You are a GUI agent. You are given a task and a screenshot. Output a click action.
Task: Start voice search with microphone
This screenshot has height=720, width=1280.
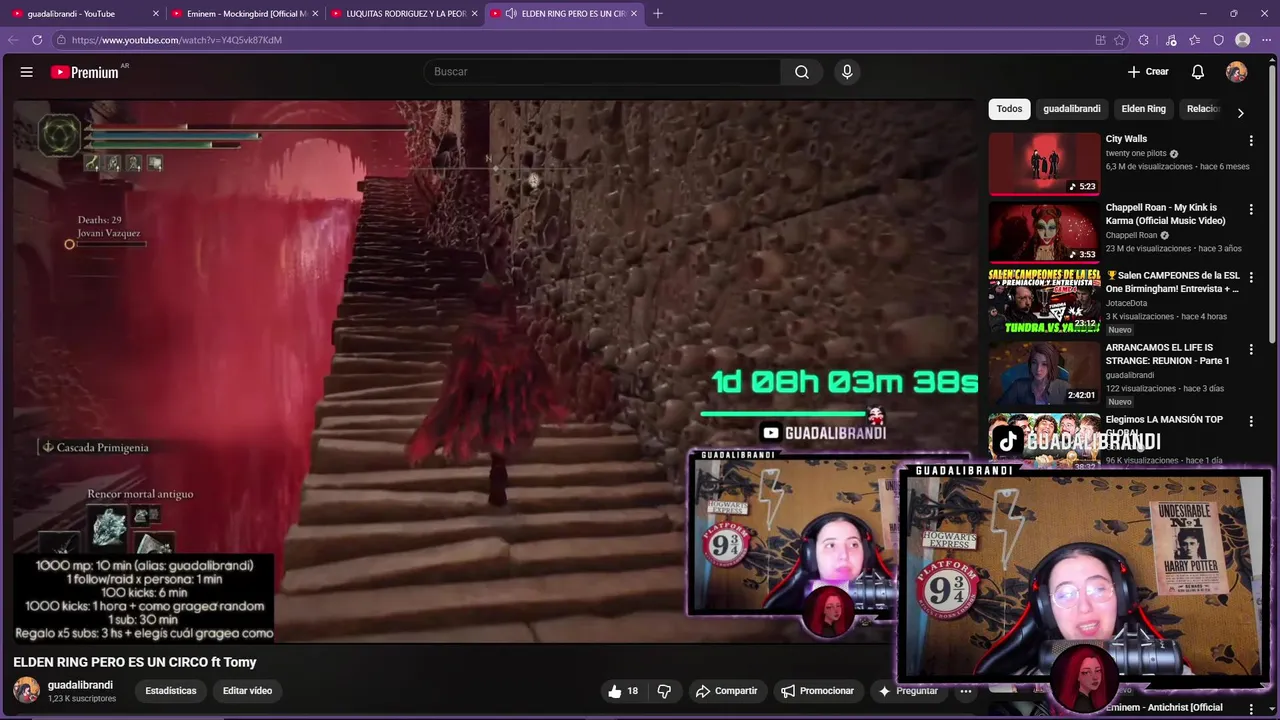click(847, 72)
